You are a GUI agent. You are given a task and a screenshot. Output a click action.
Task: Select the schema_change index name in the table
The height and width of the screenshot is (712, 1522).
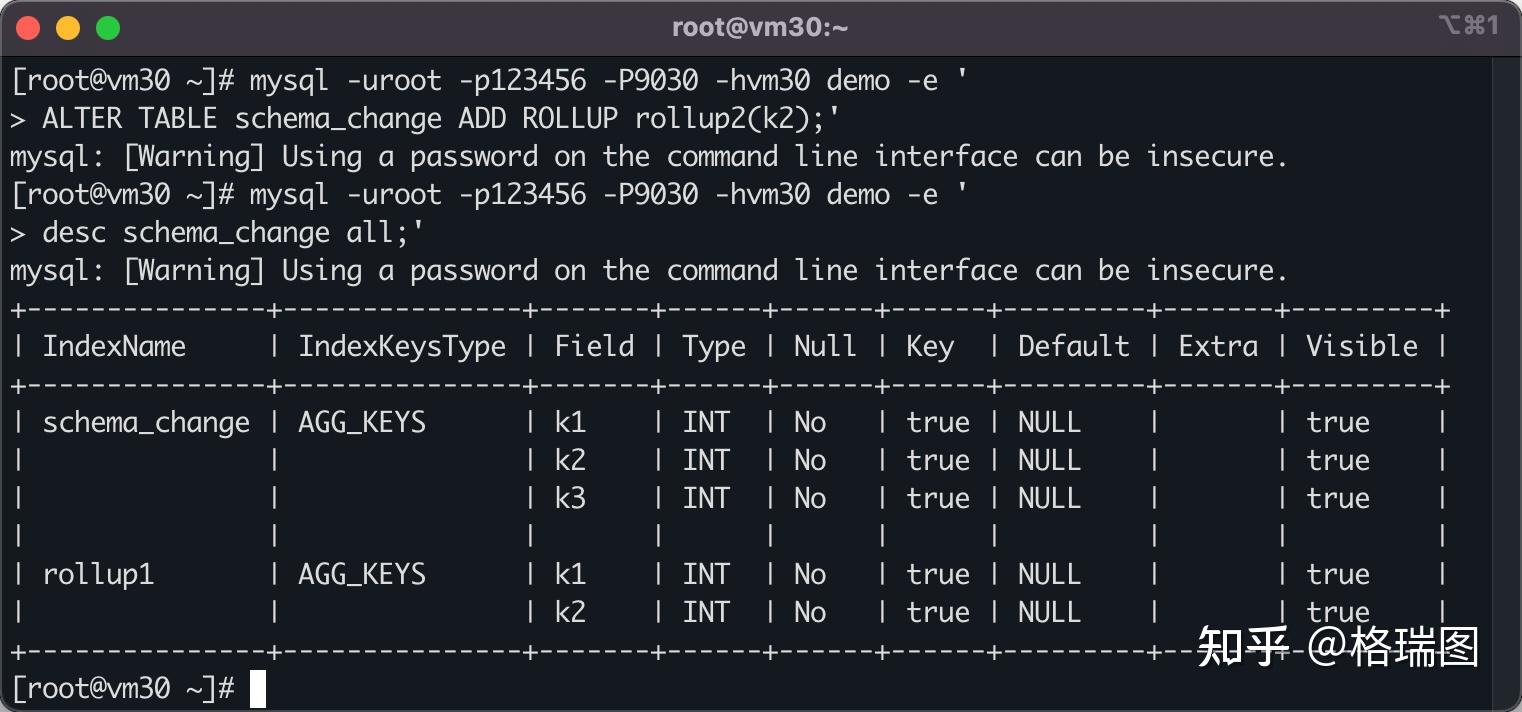pos(146,423)
